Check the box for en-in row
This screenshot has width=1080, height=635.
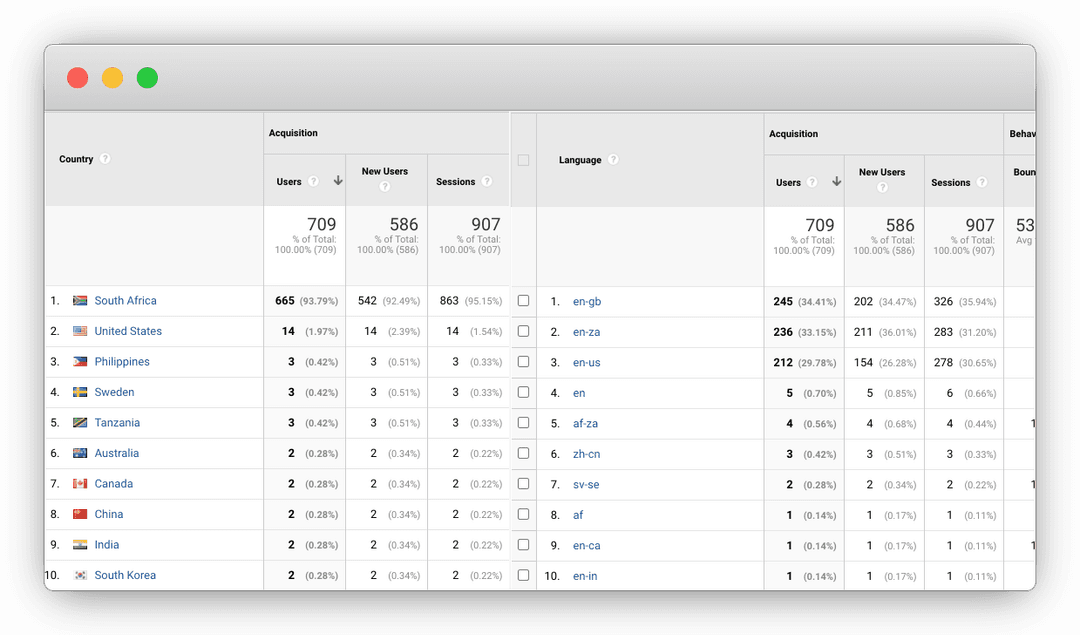(x=523, y=574)
